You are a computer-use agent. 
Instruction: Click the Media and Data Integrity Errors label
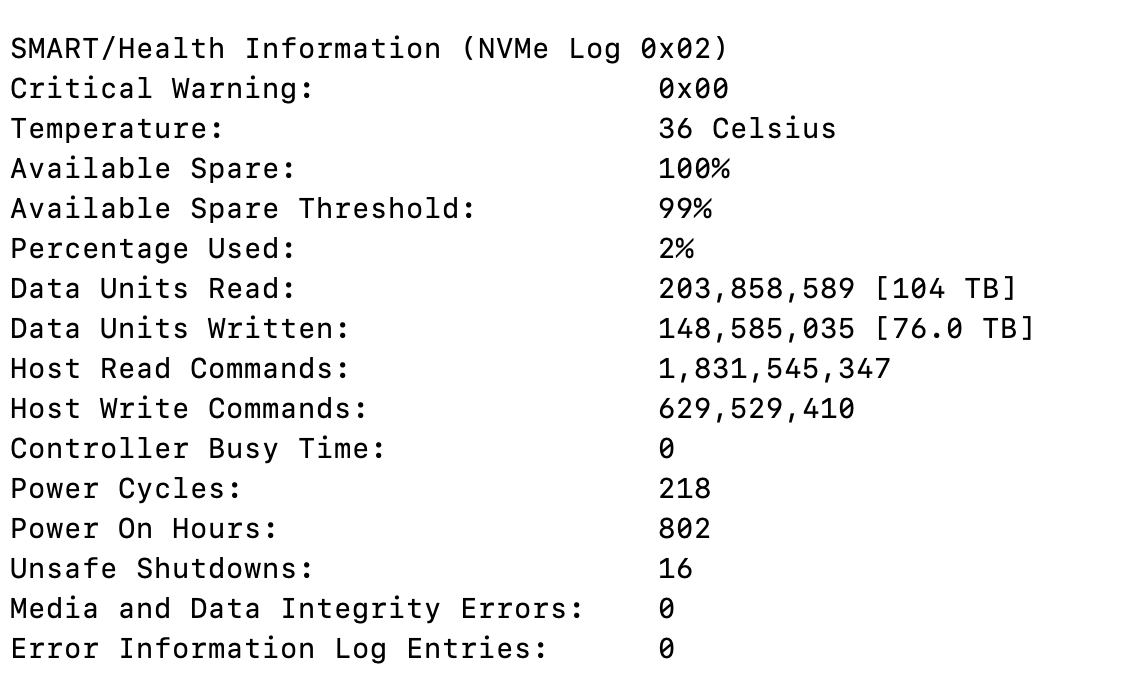click(x=297, y=609)
